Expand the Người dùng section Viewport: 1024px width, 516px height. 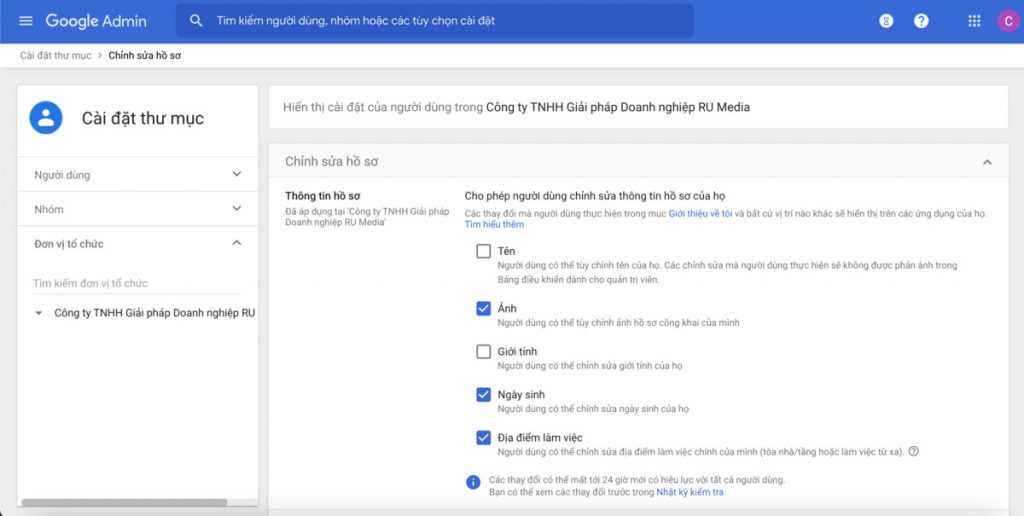(138, 174)
